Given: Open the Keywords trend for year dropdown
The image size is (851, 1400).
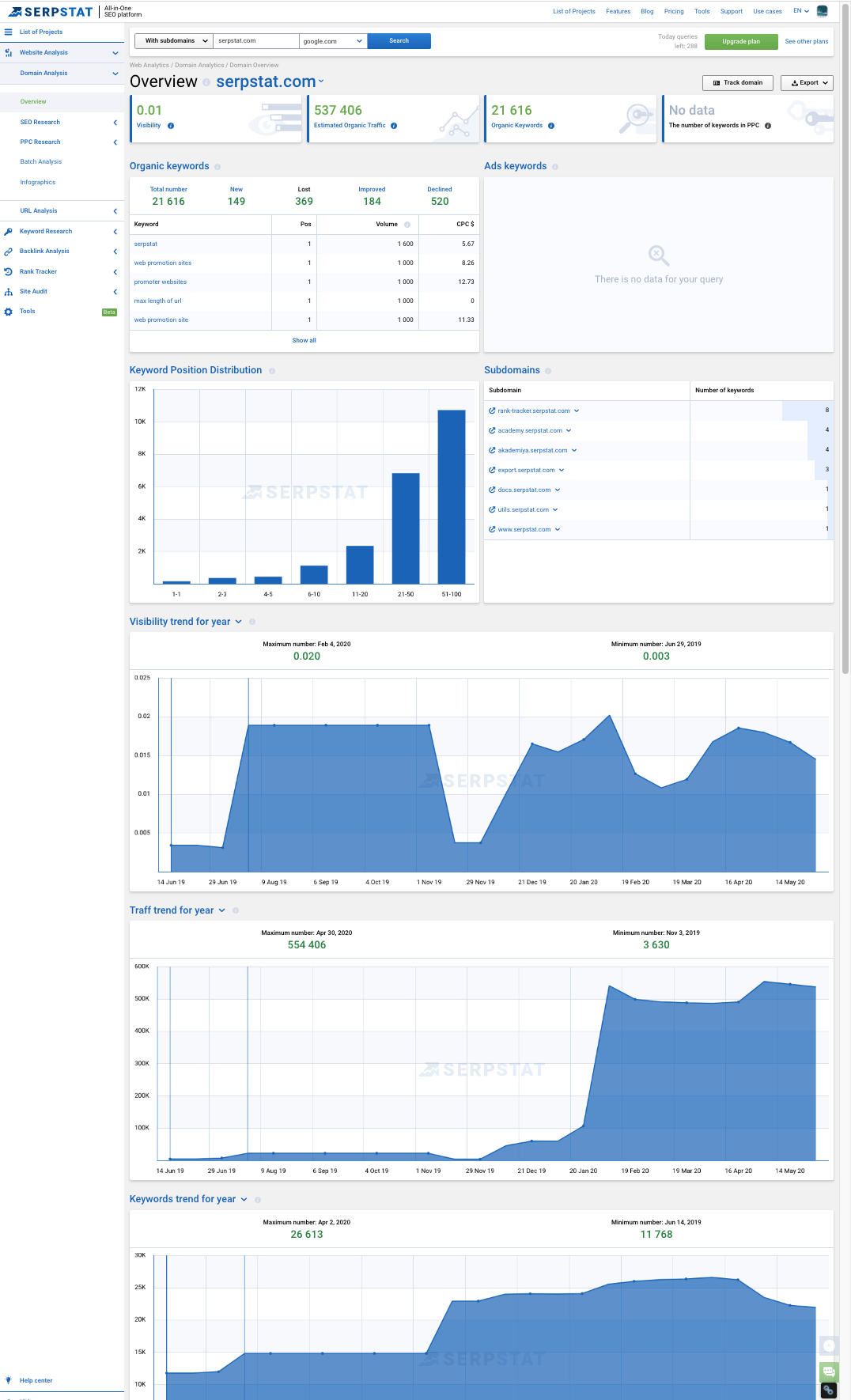Looking at the screenshot, I should coord(244,1199).
